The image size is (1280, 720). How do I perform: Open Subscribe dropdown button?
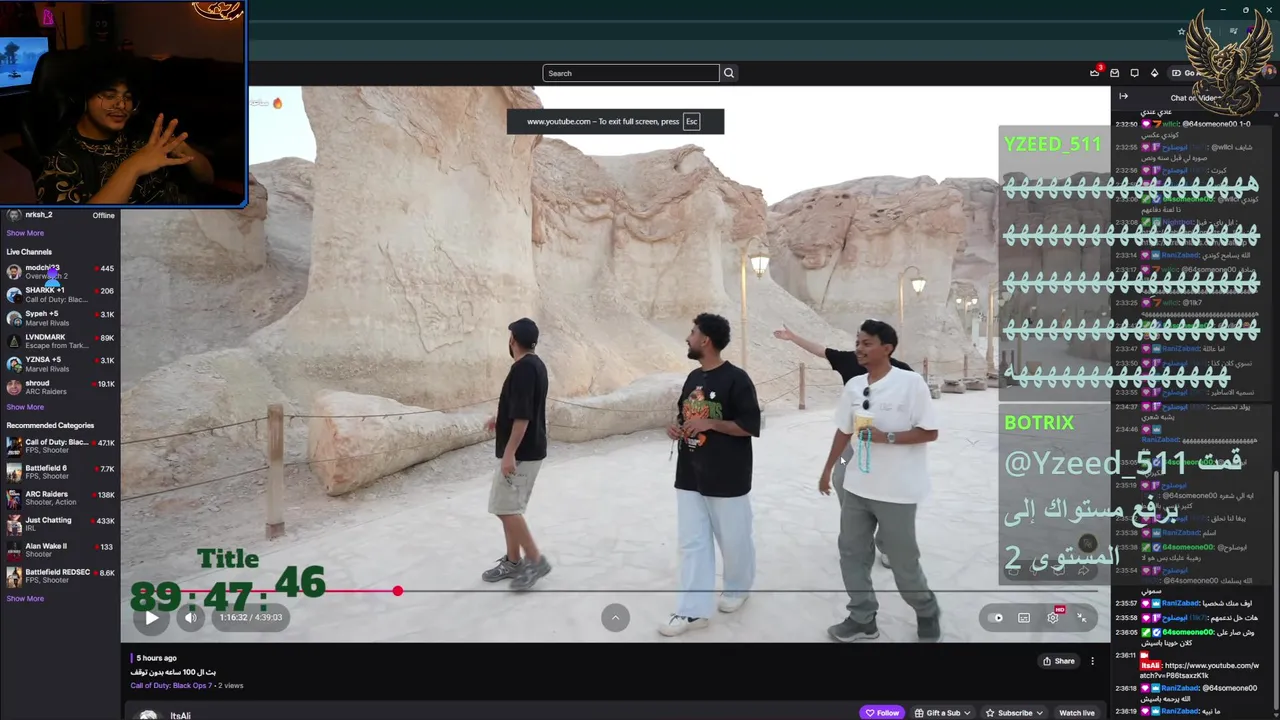1014,713
